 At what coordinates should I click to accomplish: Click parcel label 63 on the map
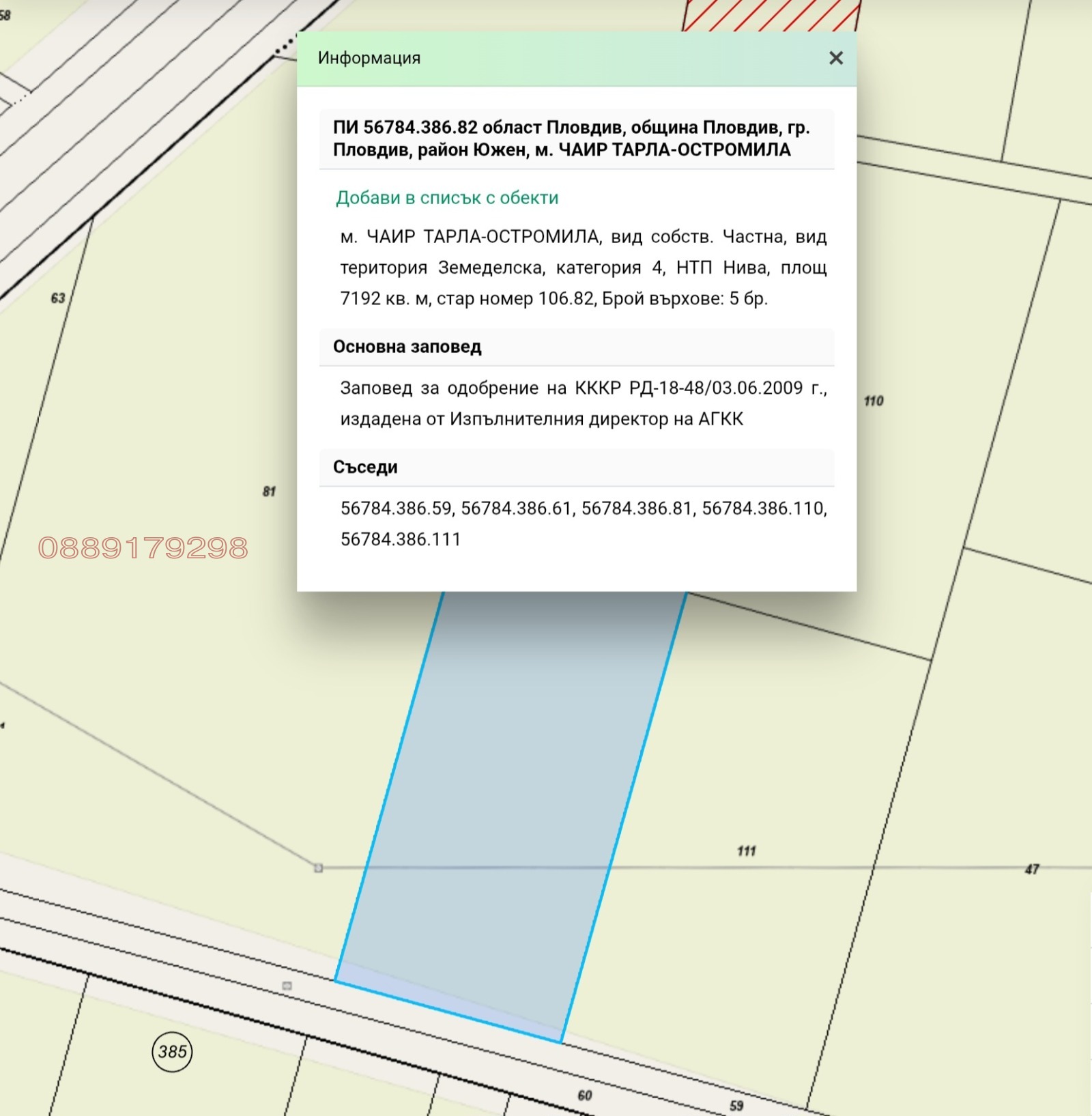[58, 298]
